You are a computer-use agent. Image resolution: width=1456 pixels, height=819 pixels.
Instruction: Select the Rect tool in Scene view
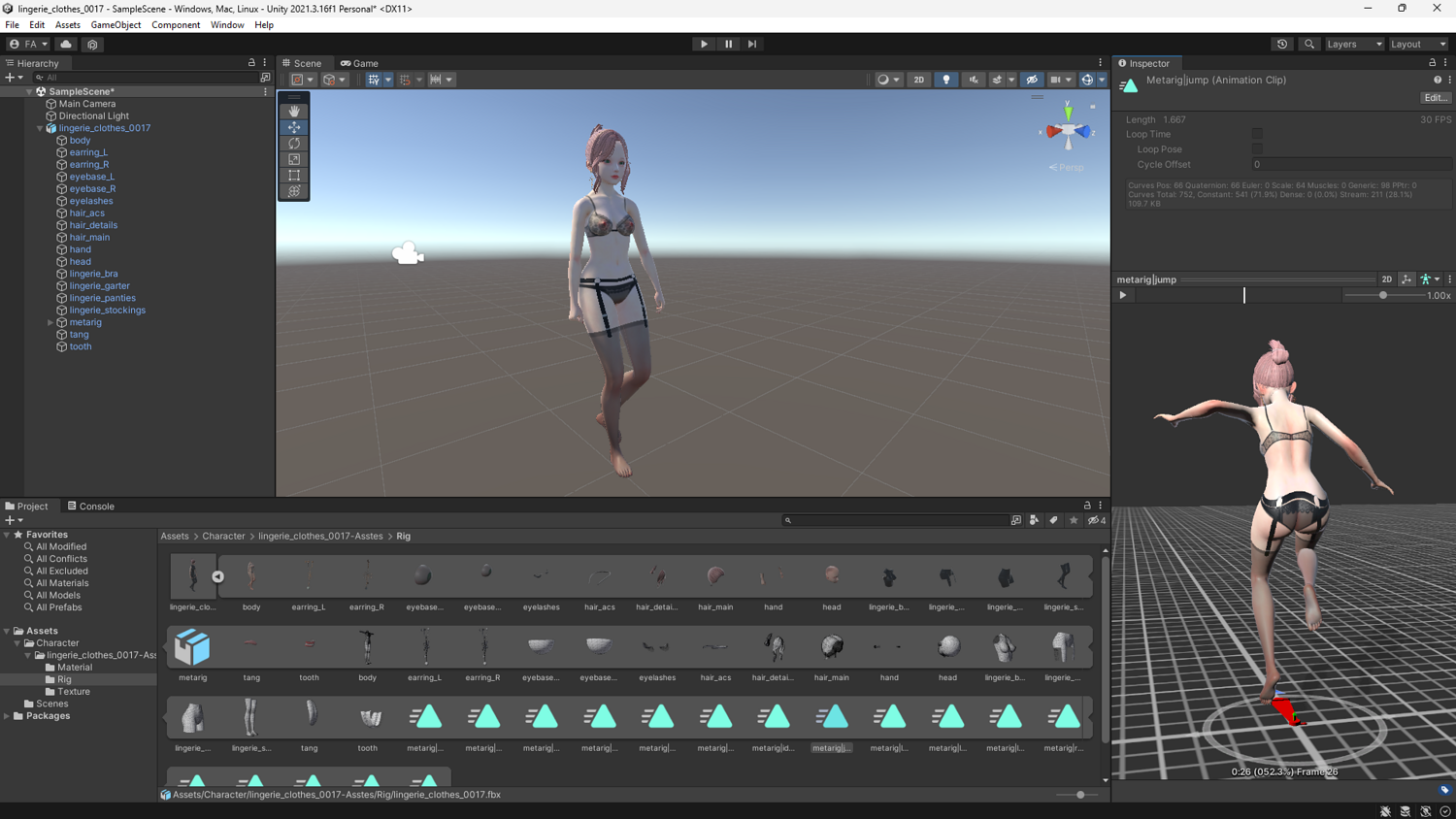(294, 176)
